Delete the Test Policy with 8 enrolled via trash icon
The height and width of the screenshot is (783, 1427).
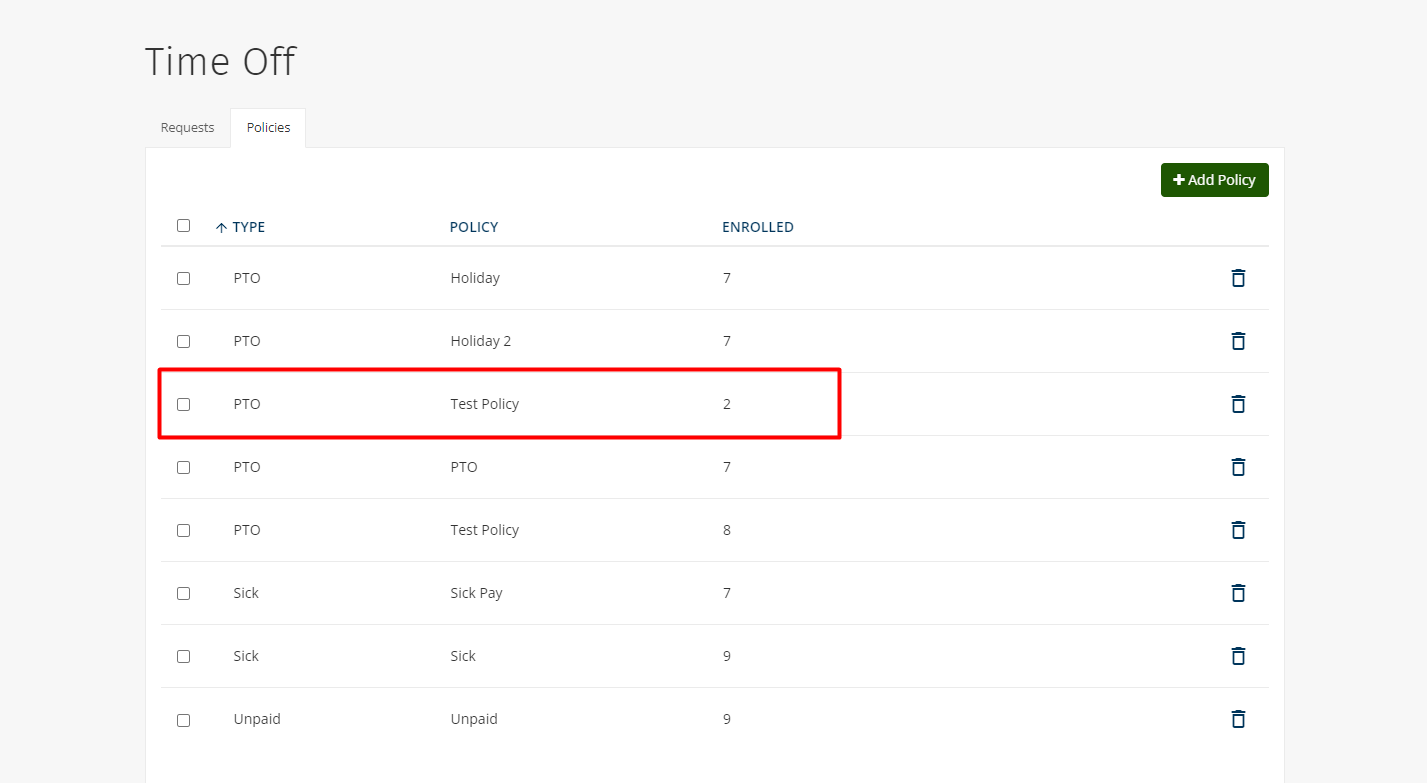click(x=1238, y=530)
